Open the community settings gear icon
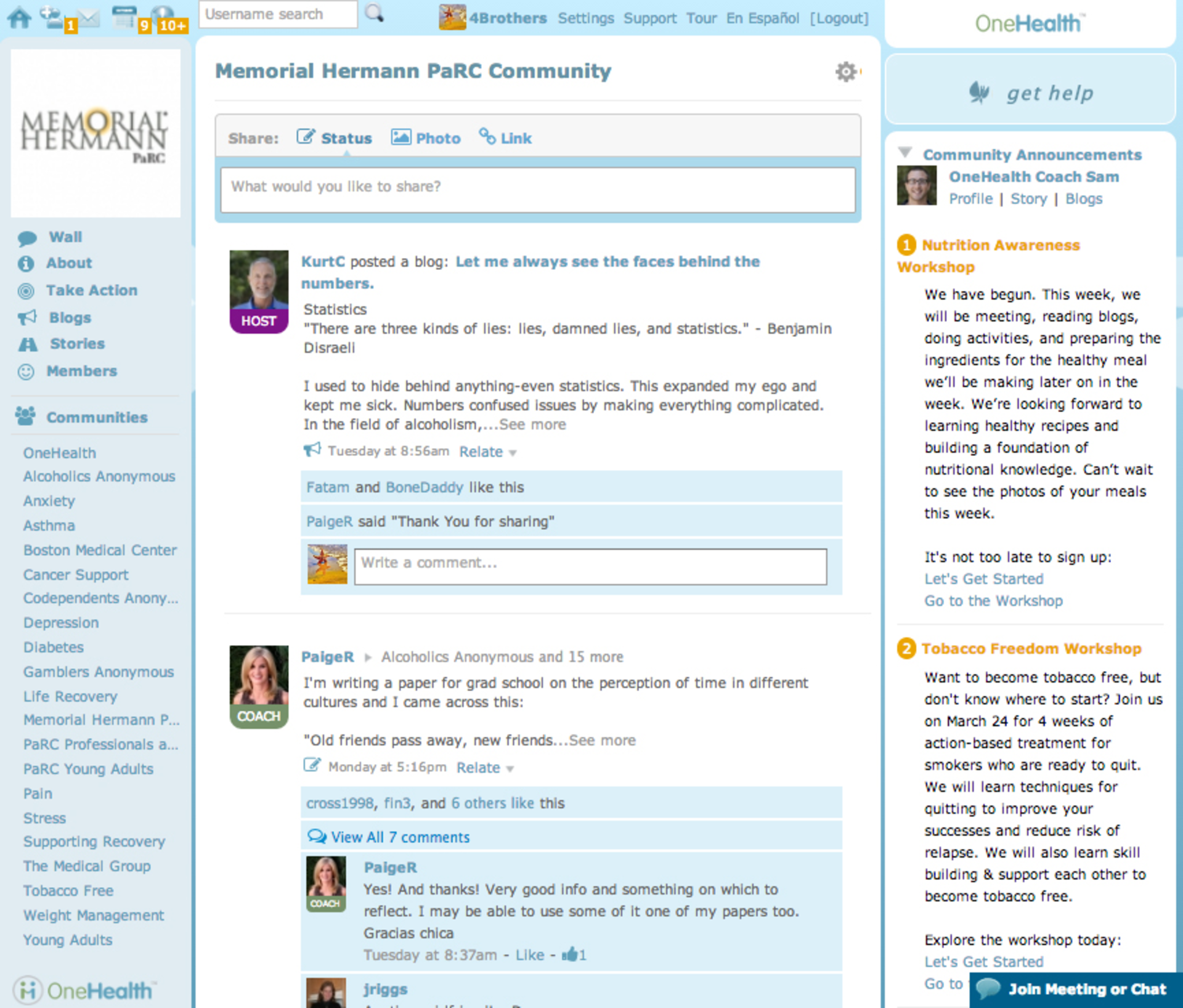The width and height of the screenshot is (1183, 1008). click(846, 71)
